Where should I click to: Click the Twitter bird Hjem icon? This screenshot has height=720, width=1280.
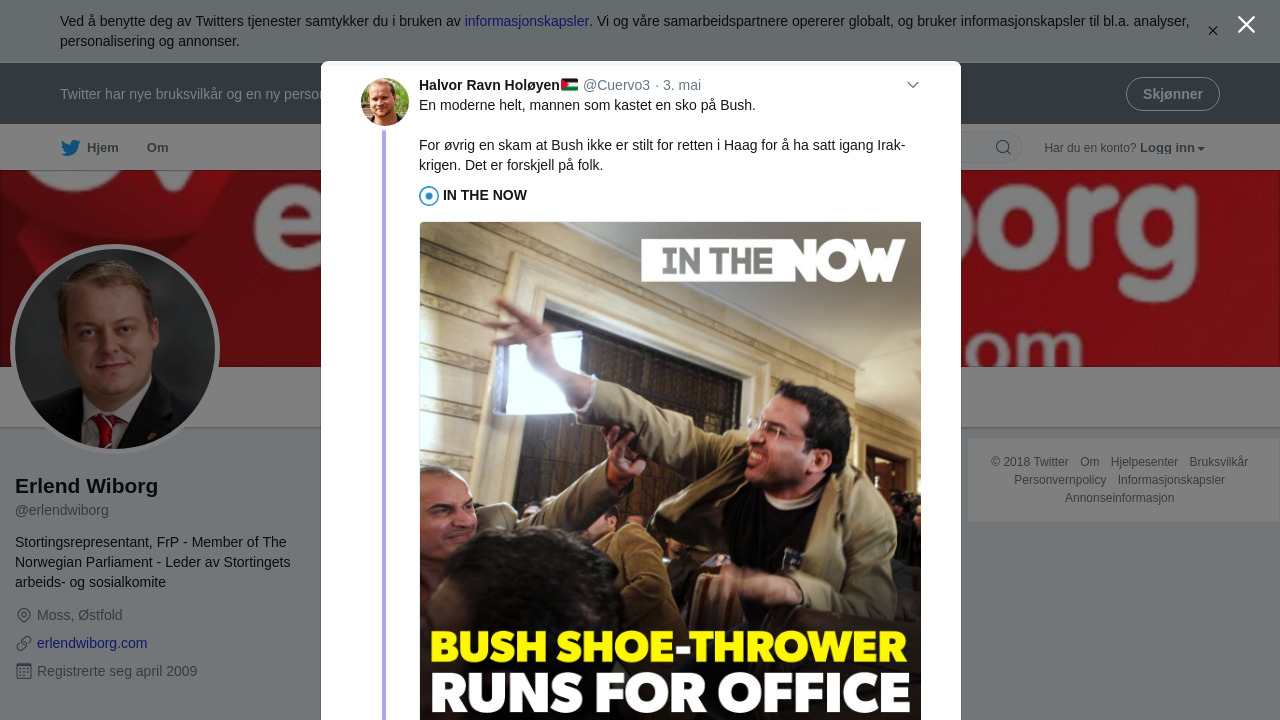pyautogui.click(x=70, y=148)
